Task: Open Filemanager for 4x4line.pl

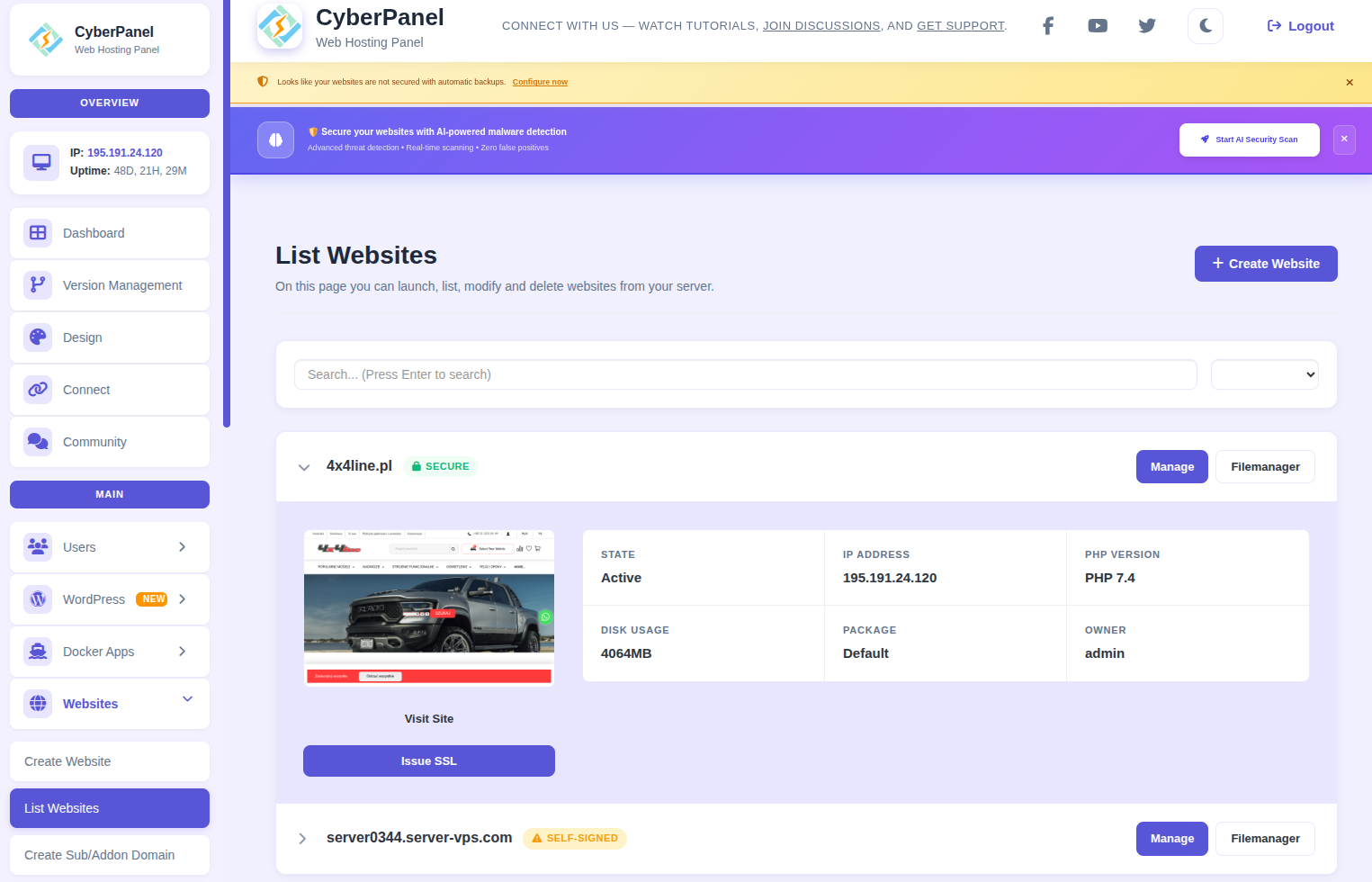Action: [x=1265, y=466]
